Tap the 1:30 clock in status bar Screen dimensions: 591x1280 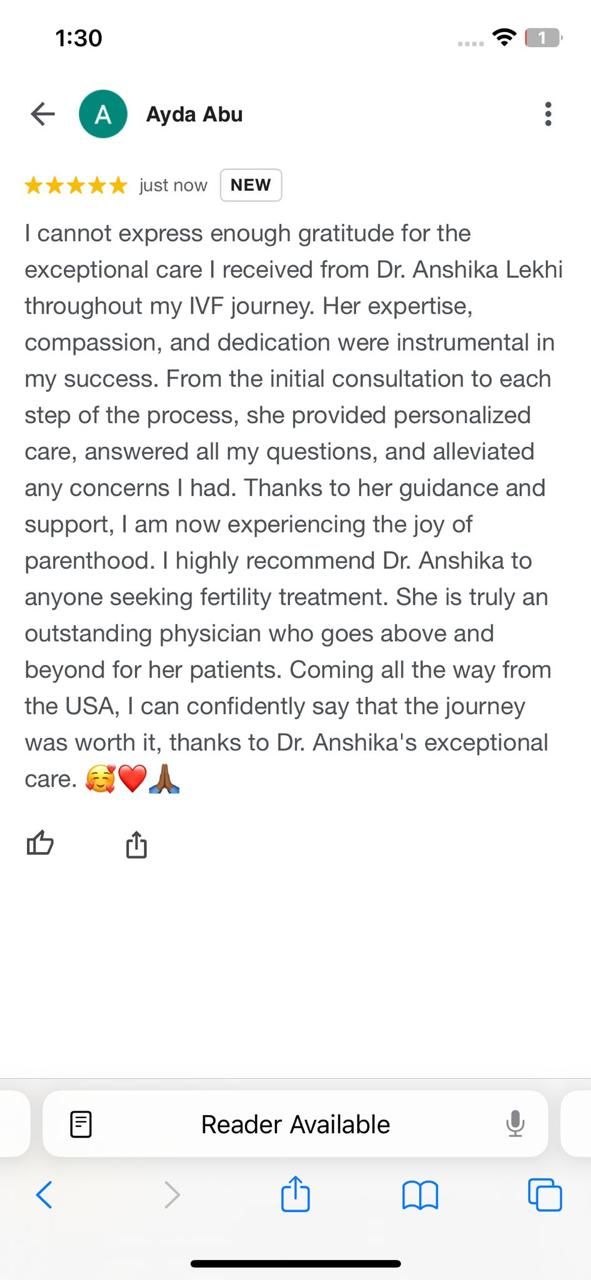click(79, 38)
